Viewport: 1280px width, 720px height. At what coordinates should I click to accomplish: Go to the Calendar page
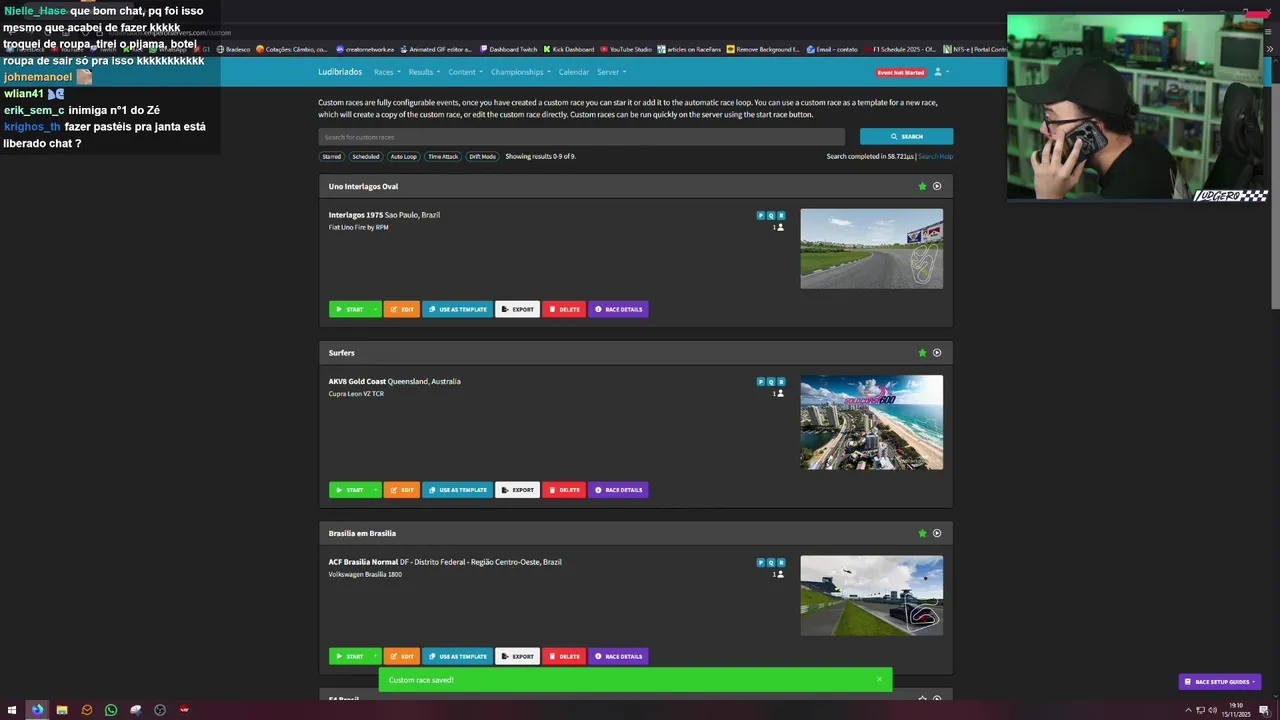pos(574,72)
